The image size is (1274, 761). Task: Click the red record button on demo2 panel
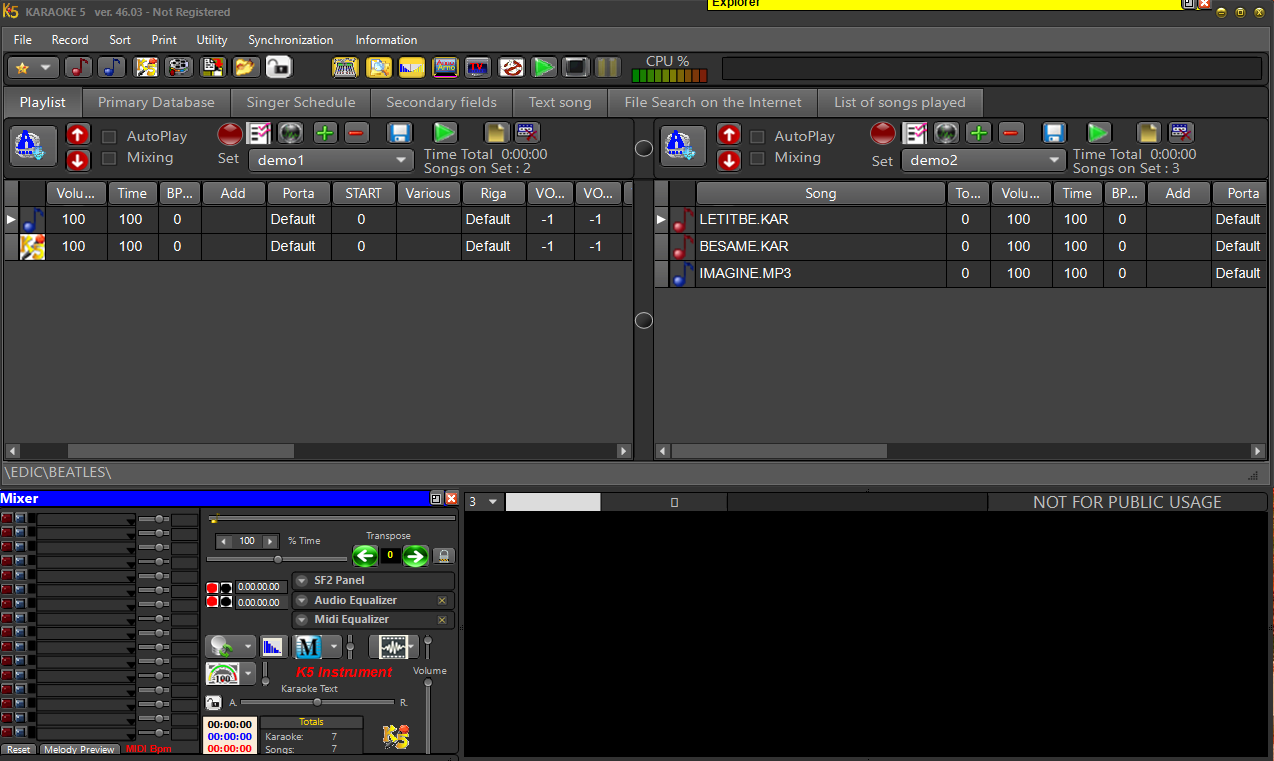[x=881, y=132]
